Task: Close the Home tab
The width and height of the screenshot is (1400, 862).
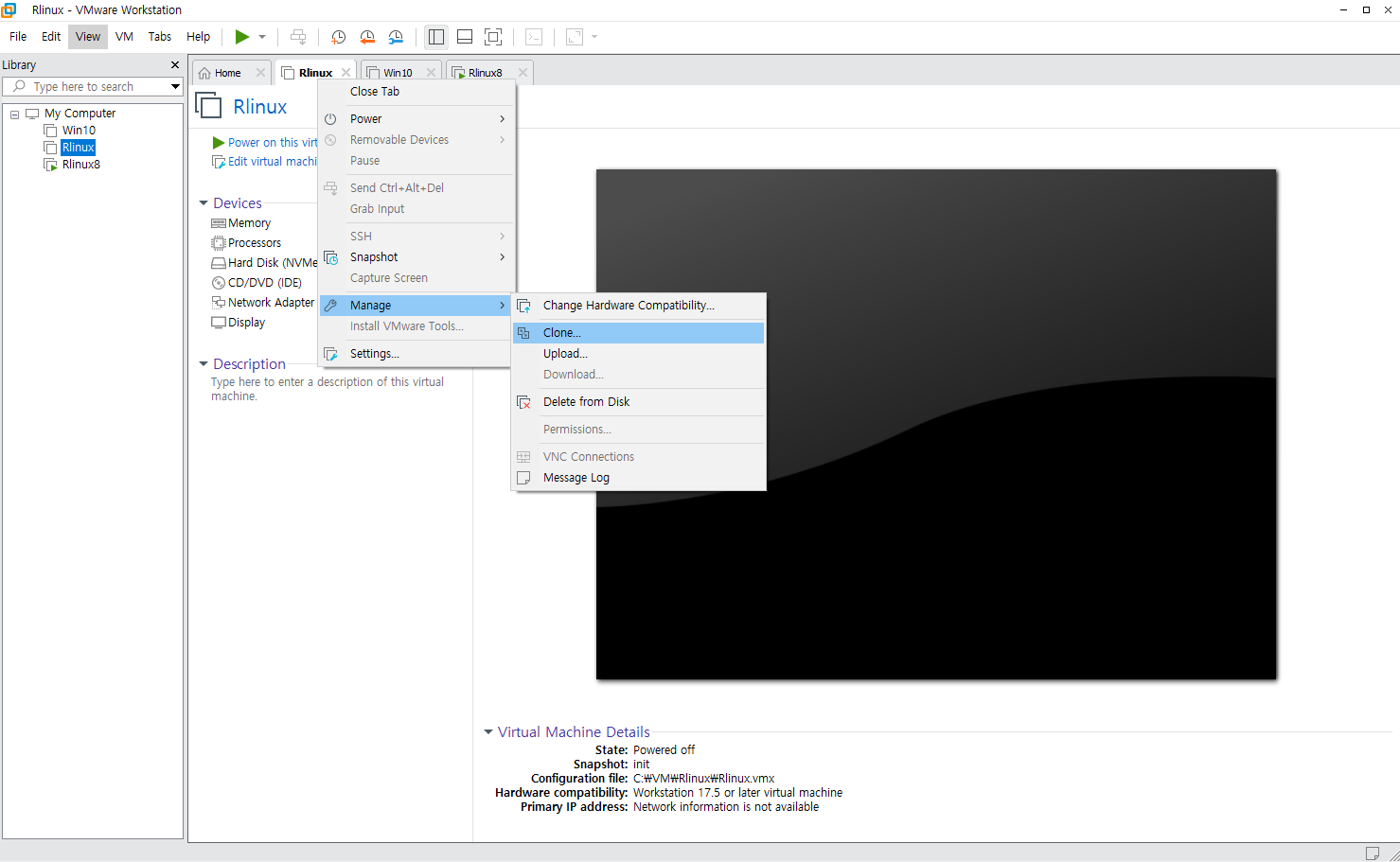Action: click(260, 73)
